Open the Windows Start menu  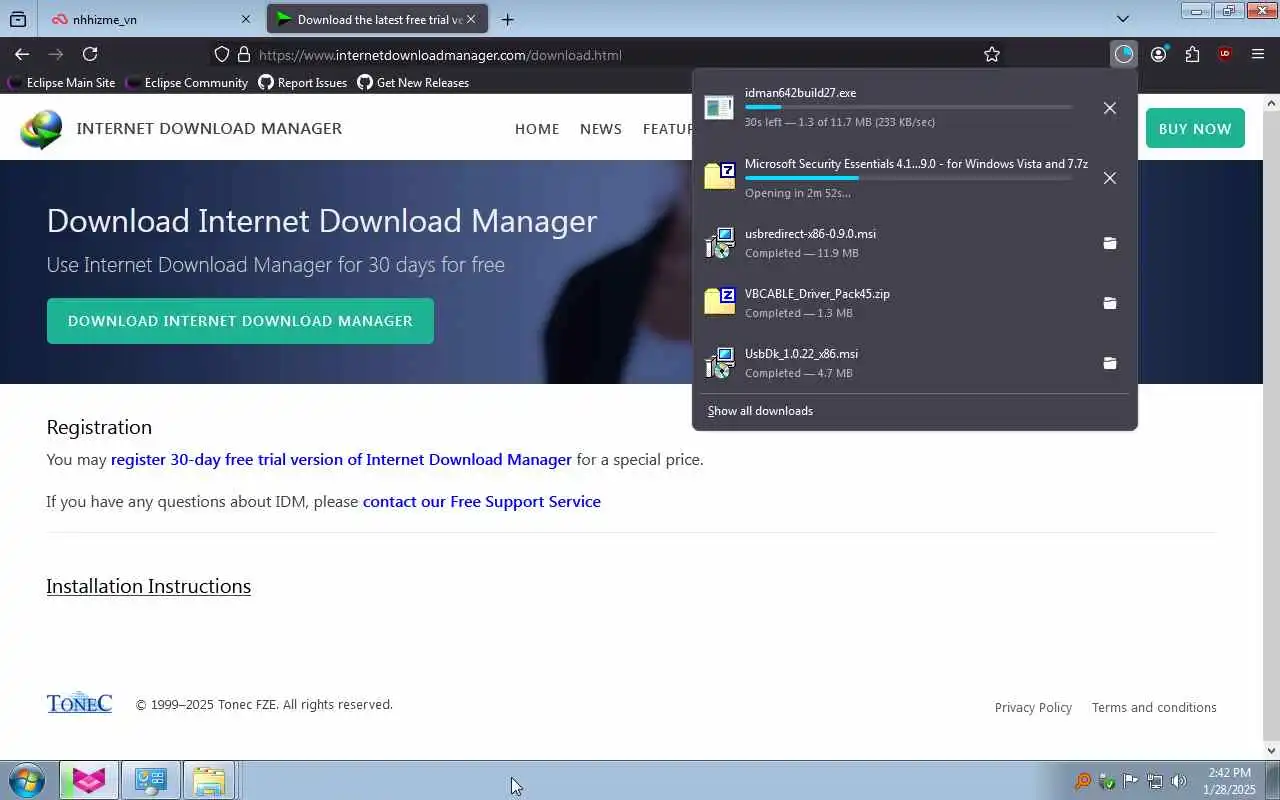pos(27,780)
